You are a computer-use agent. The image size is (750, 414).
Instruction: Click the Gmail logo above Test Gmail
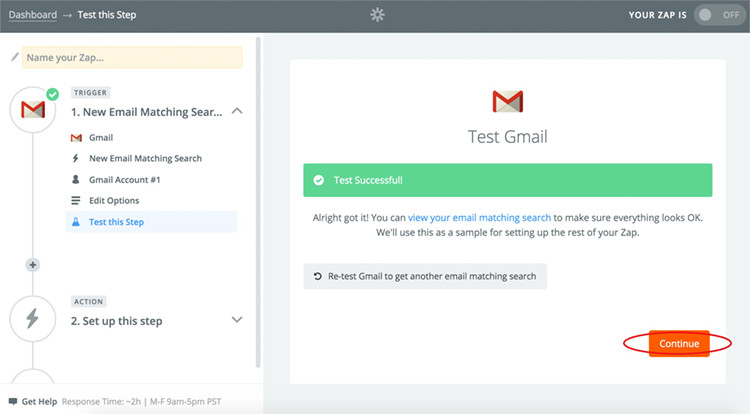[x=508, y=101]
